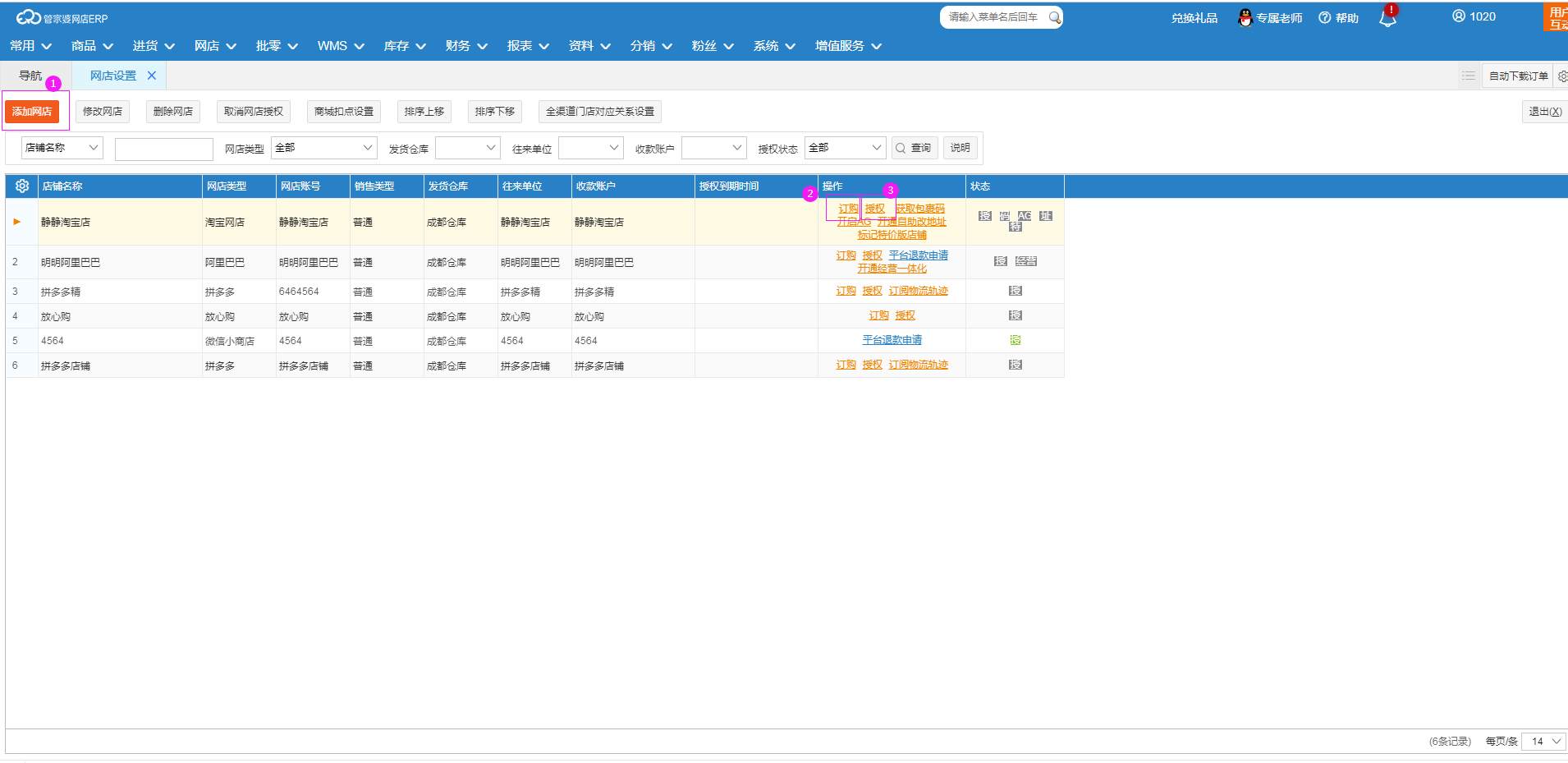
Task: Click the 经营 status badge for 明明阿里巴巴
Action: (x=1026, y=261)
